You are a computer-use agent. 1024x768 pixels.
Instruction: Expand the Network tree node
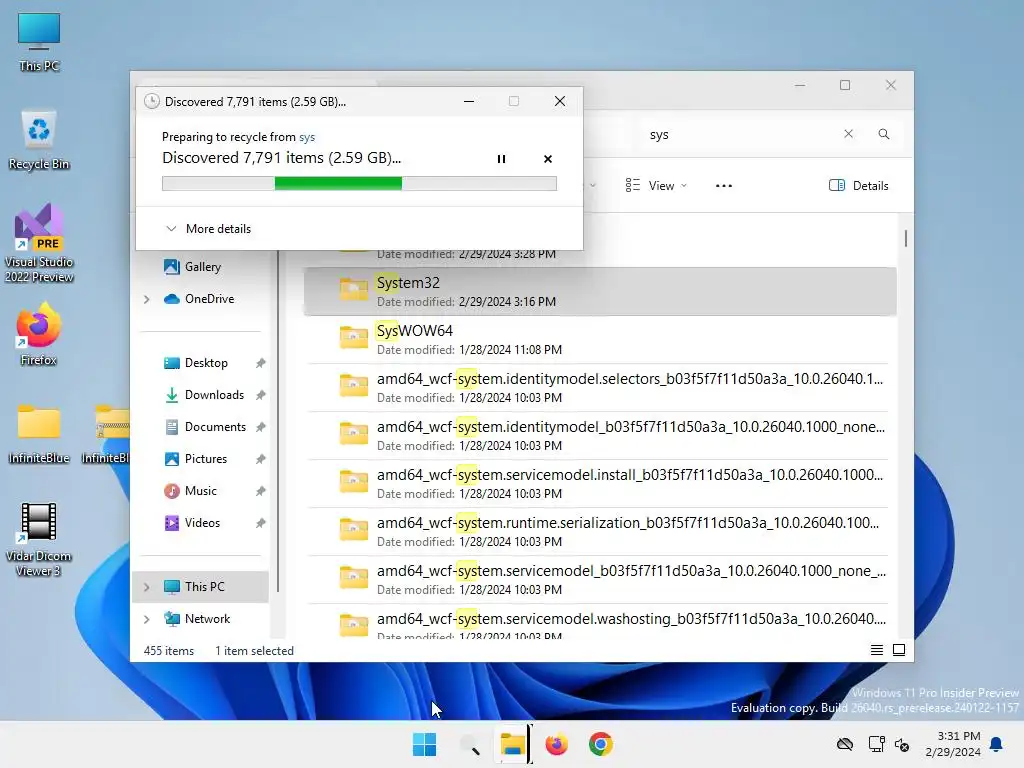coord(146,619)
